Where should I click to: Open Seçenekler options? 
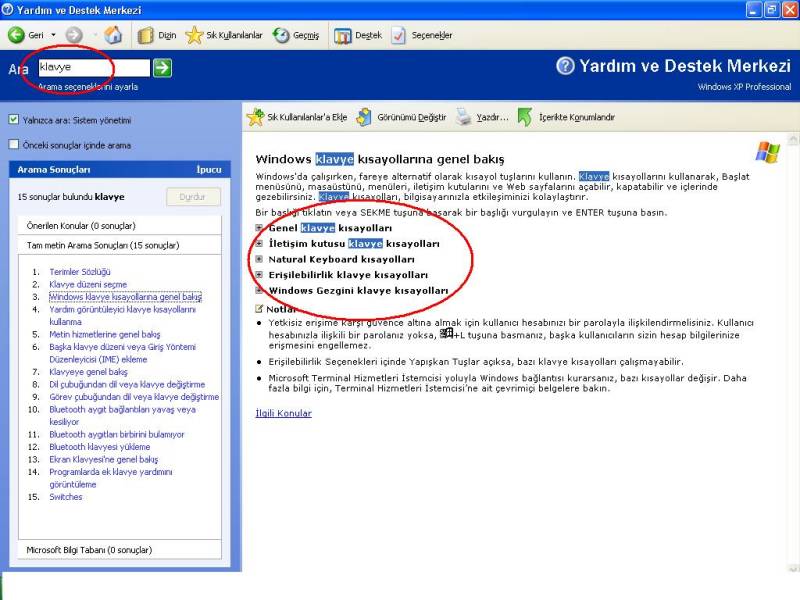pos(421,35)
